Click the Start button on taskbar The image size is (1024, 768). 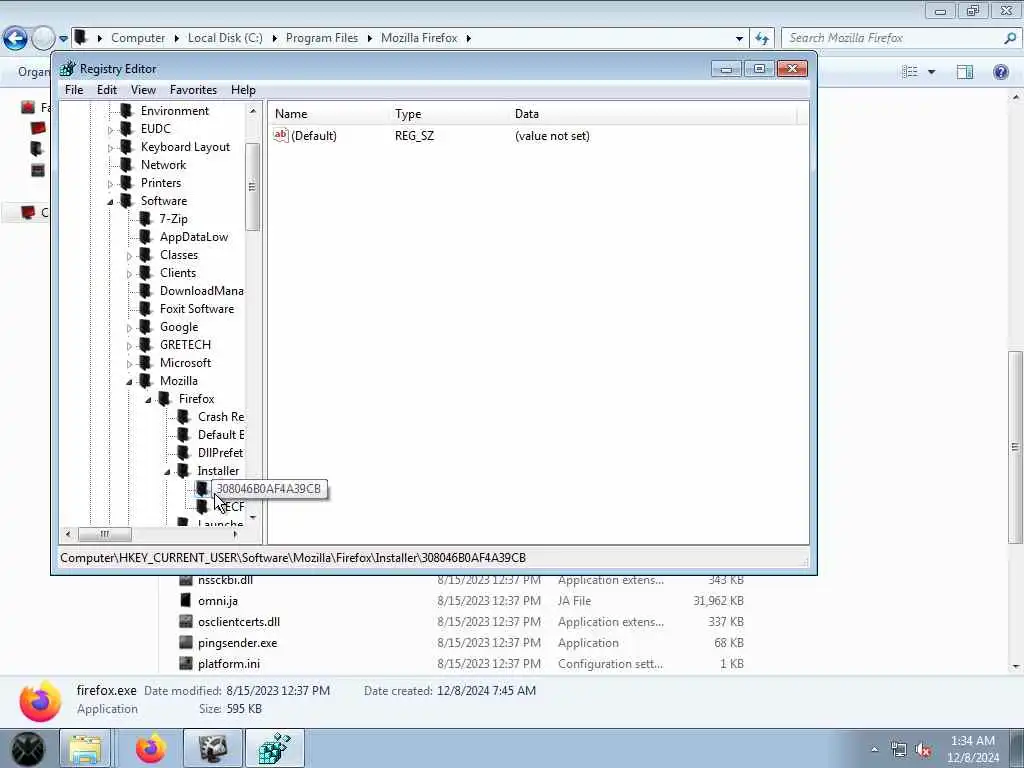(x=27, y=749)
